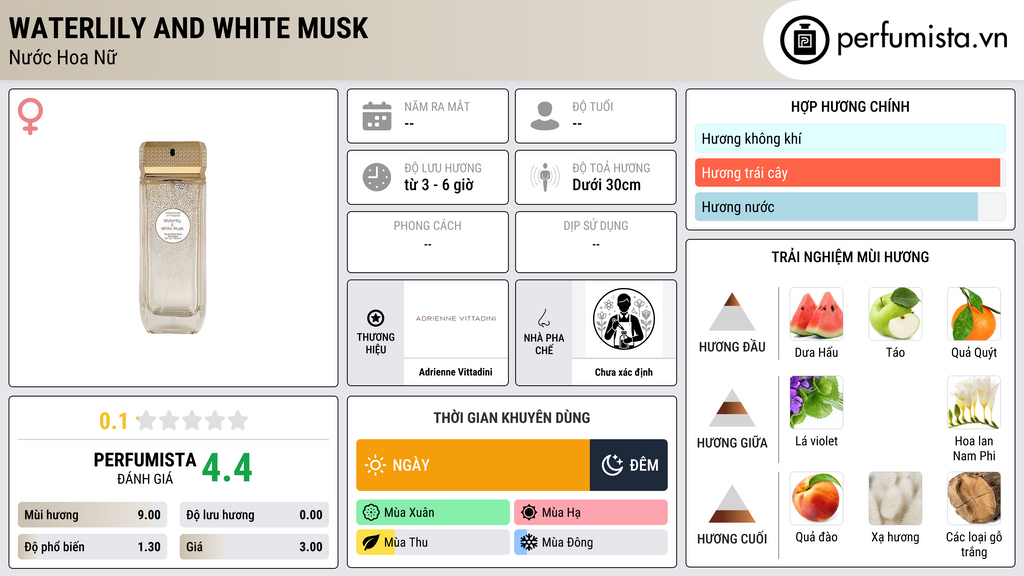Open the Các loại gỗ trắng wood image
Viewport: 1024px width, 576px height.
[x=974, y=498]
